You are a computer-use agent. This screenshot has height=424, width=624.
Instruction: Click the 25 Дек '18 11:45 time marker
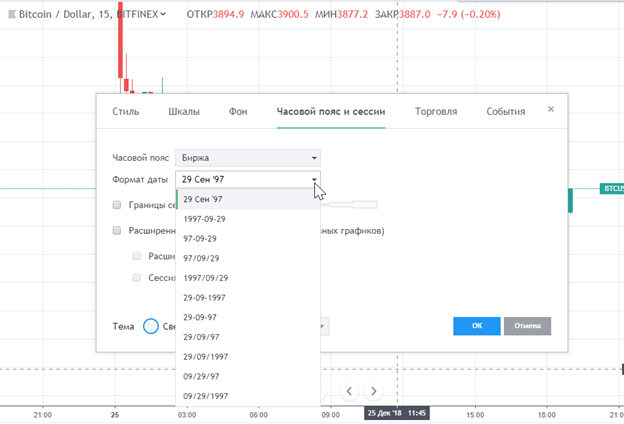[x=397, y=413]
